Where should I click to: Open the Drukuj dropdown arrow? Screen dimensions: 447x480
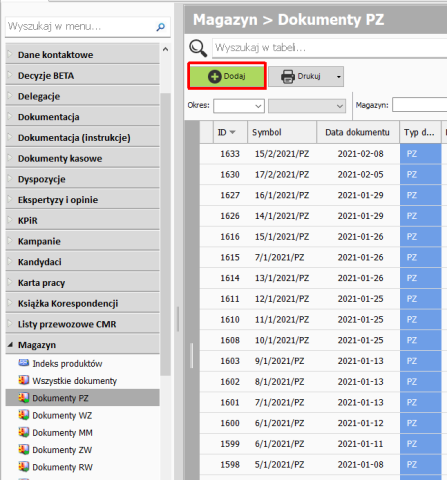click(339, 77)
